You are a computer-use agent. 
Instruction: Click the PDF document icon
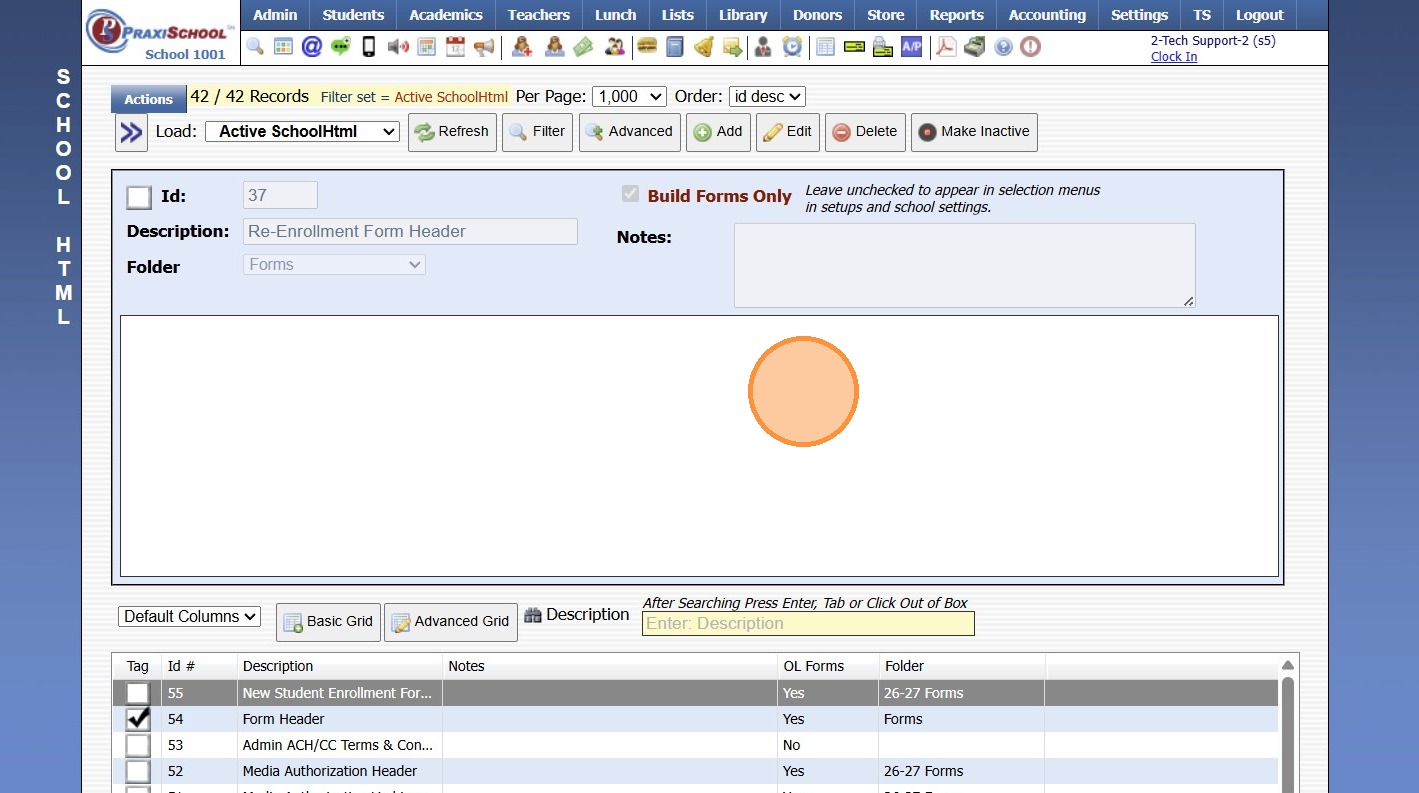(945, 47)
